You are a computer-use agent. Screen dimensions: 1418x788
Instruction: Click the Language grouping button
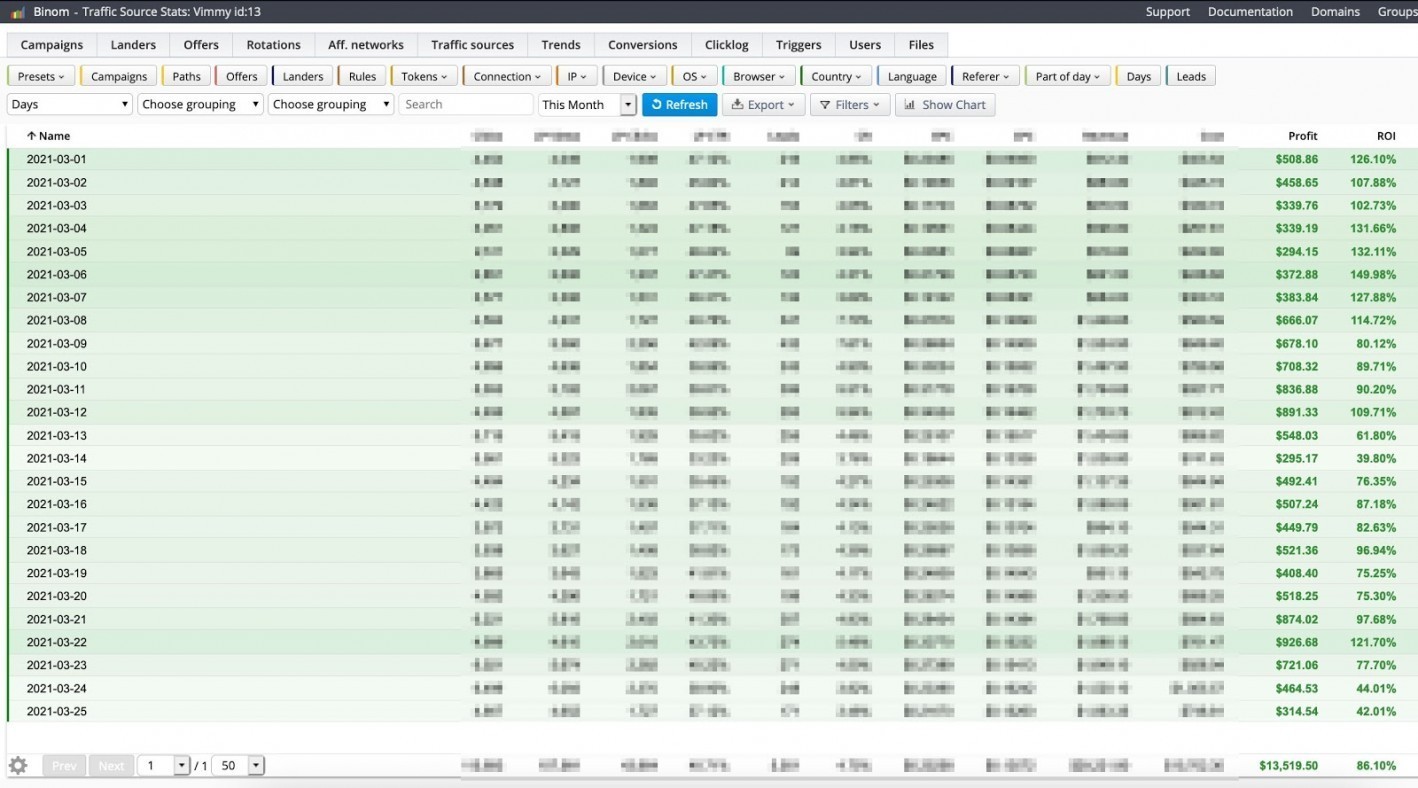912,76
